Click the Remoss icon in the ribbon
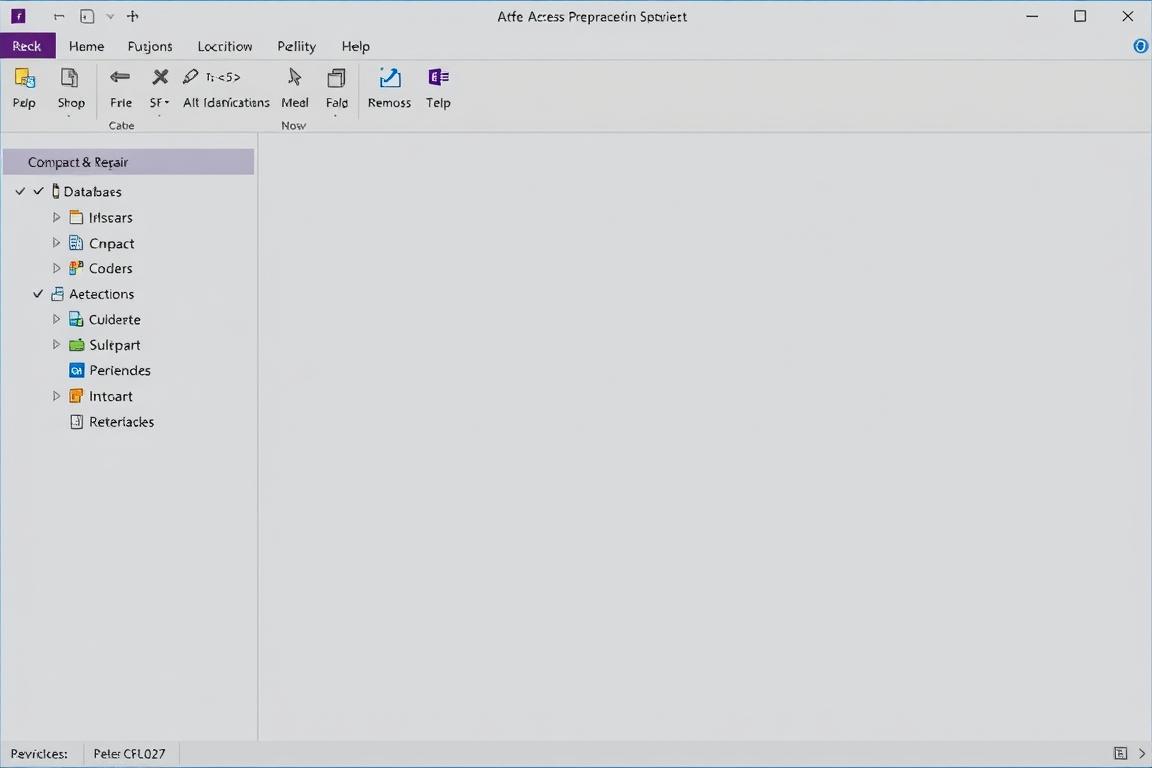 click(389, 78)
